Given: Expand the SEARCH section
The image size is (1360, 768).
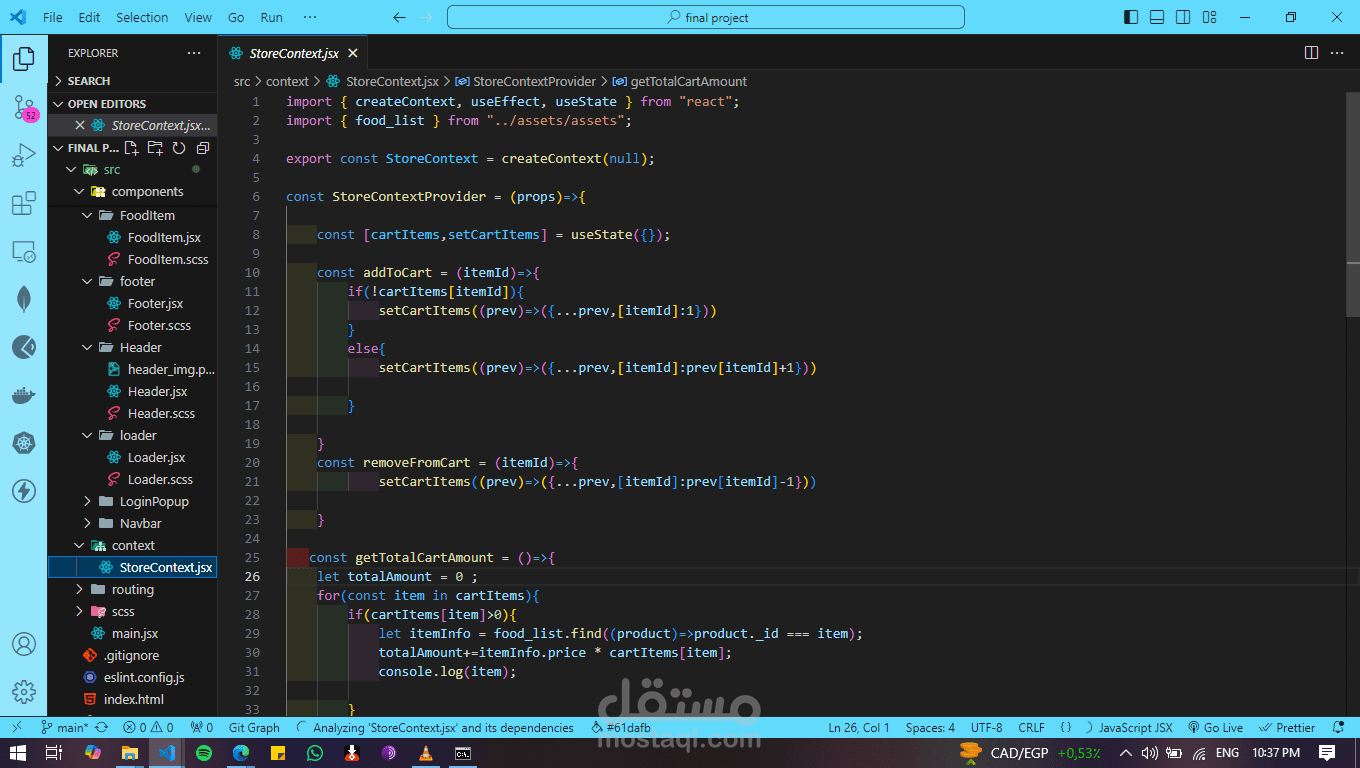Looking at the screenshot, I should point(132,81).
